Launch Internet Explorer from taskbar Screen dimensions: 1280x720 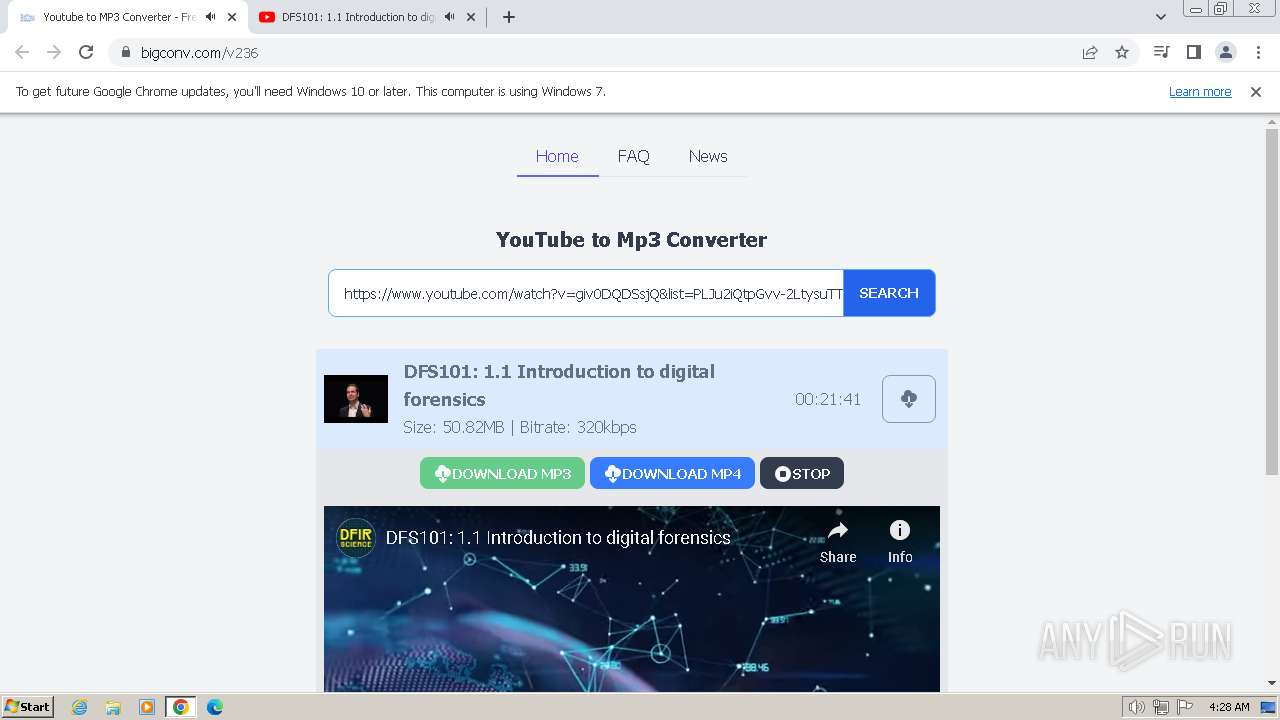click(x=80, y=707)
